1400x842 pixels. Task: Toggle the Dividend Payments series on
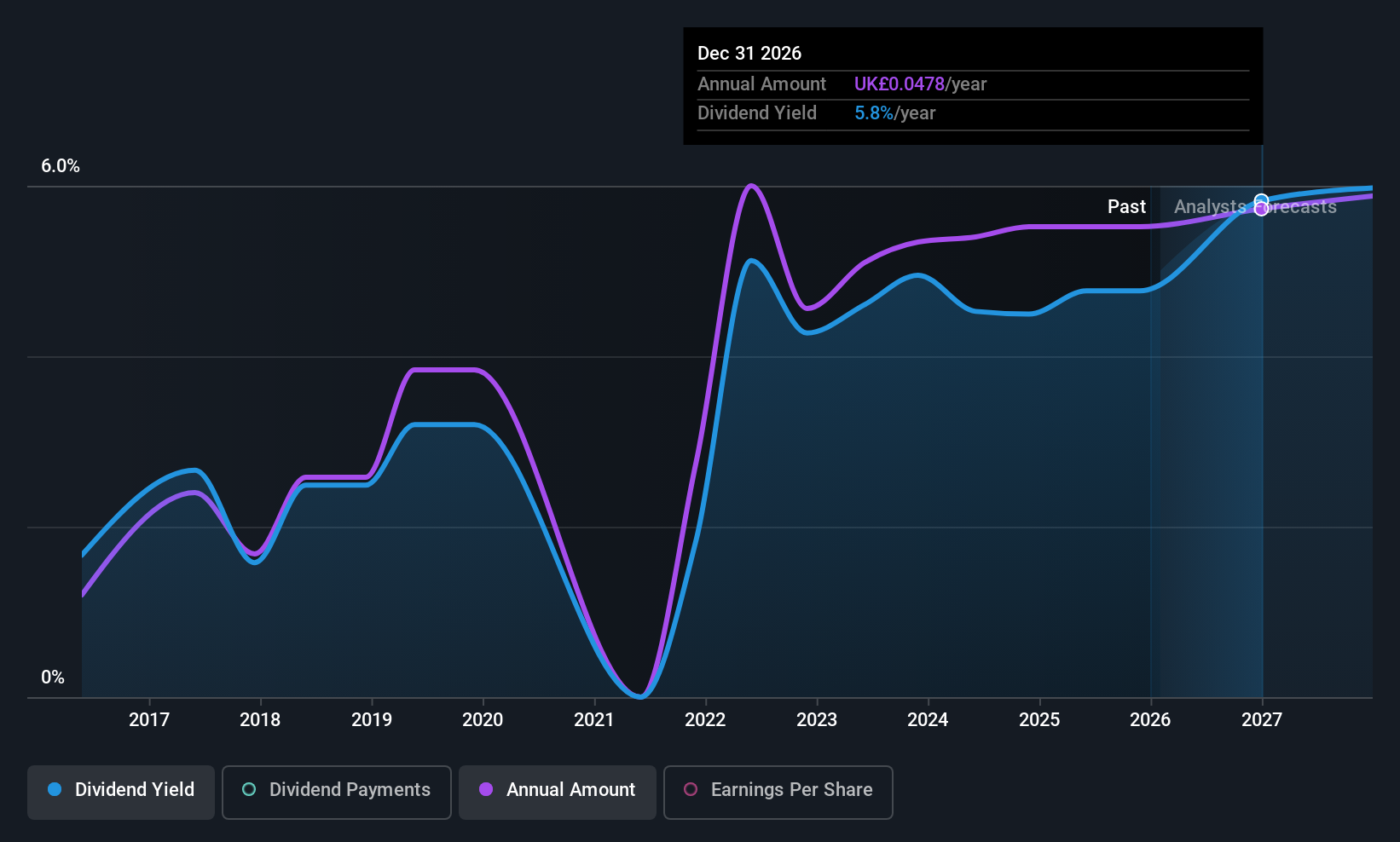pyautogui.click(x=336, y=791)
